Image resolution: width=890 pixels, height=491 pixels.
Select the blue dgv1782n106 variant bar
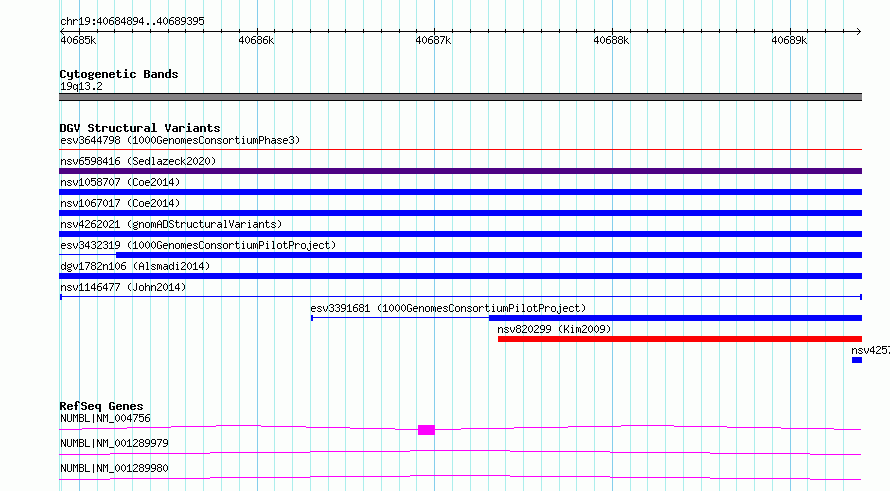[x=460, y=276]
